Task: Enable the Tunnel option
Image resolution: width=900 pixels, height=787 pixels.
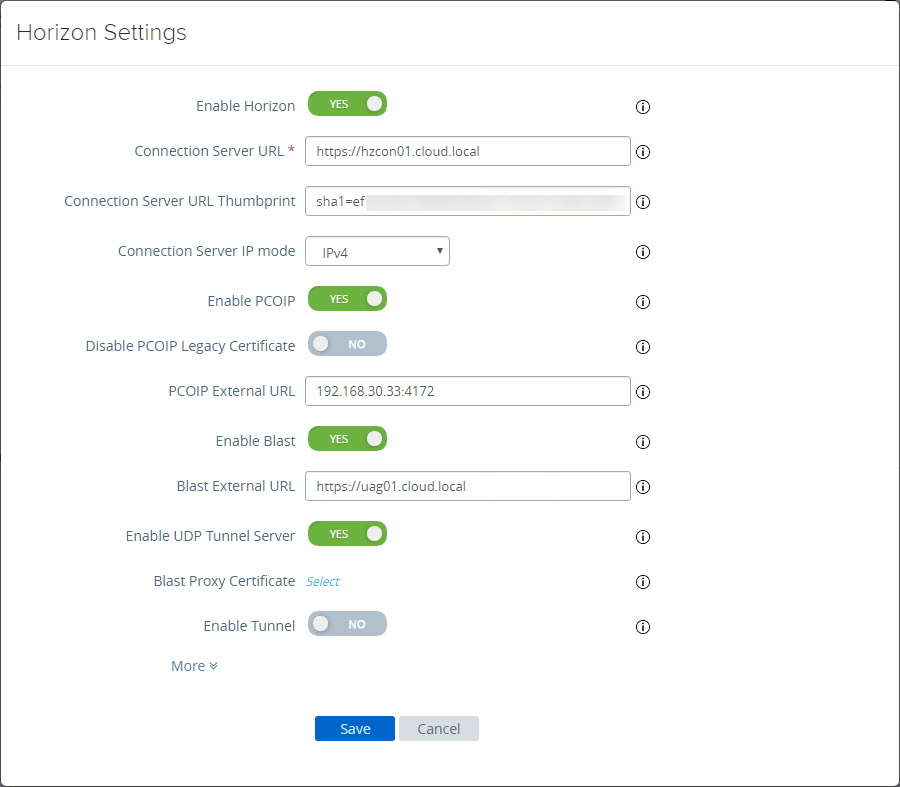Action: click(x=347, y=623)
